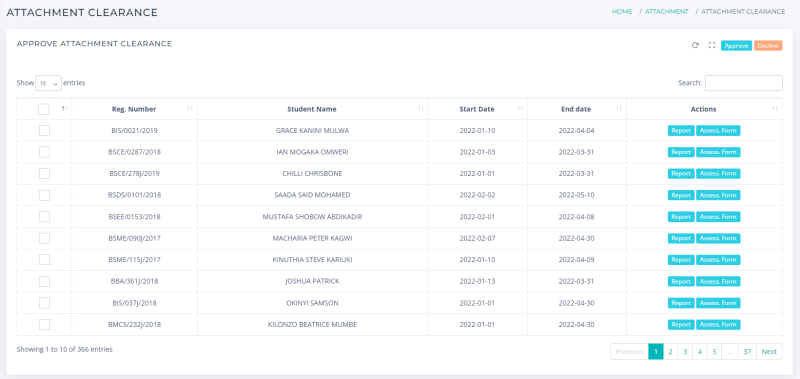Go to the HOME breadcrumb link

click(x=622, y=11)
